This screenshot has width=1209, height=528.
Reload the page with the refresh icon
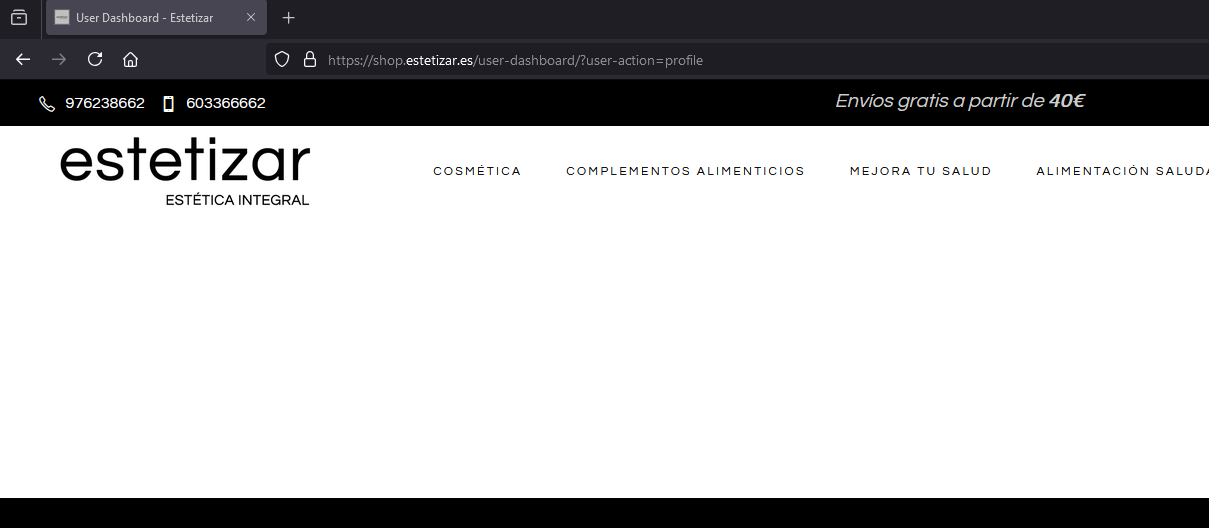click(95, 59)
